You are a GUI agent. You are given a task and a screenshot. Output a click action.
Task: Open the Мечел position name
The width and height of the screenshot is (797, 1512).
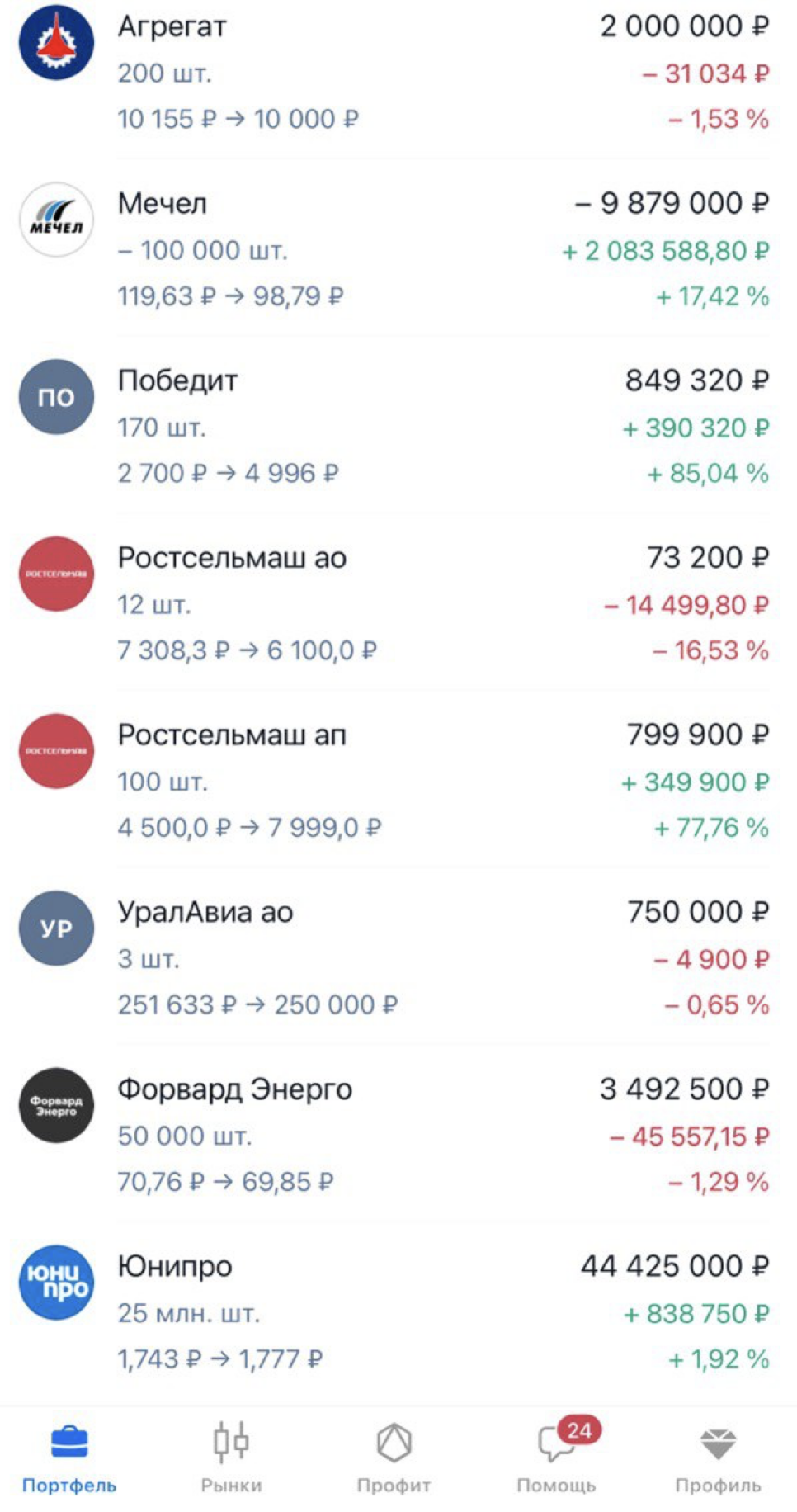163,203
